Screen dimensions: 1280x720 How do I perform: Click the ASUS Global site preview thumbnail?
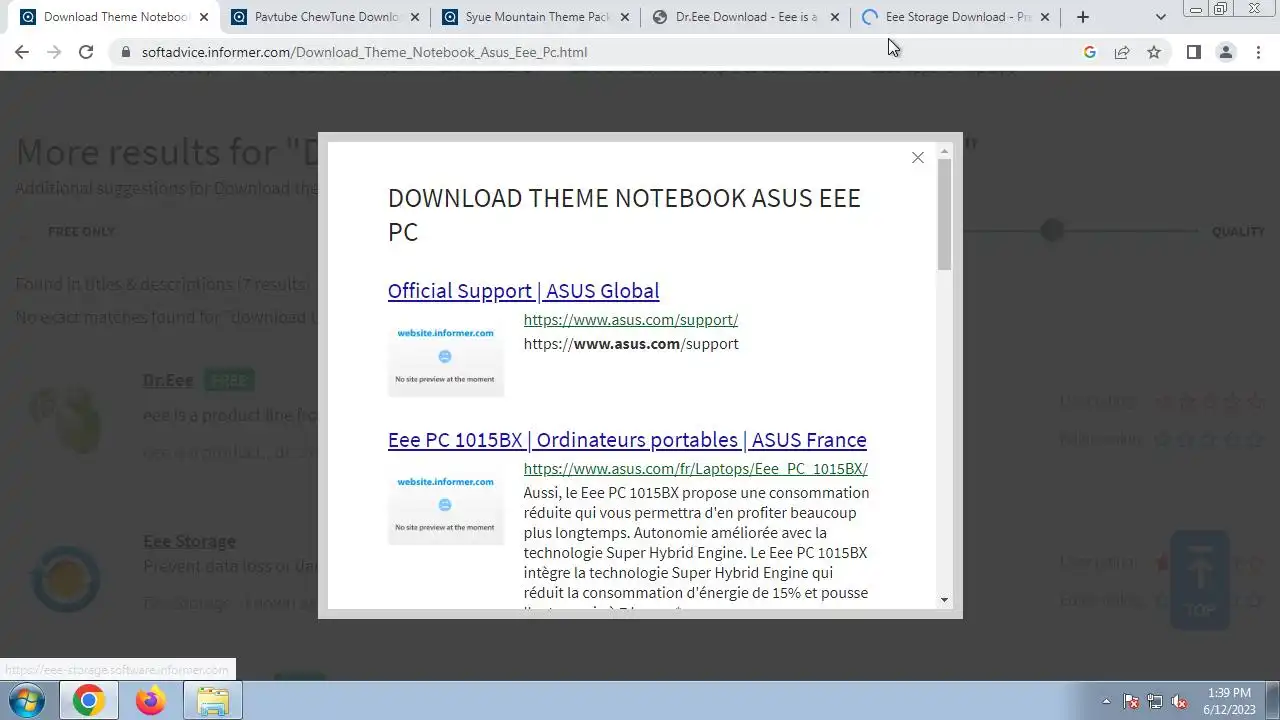(x=446, y=358)
